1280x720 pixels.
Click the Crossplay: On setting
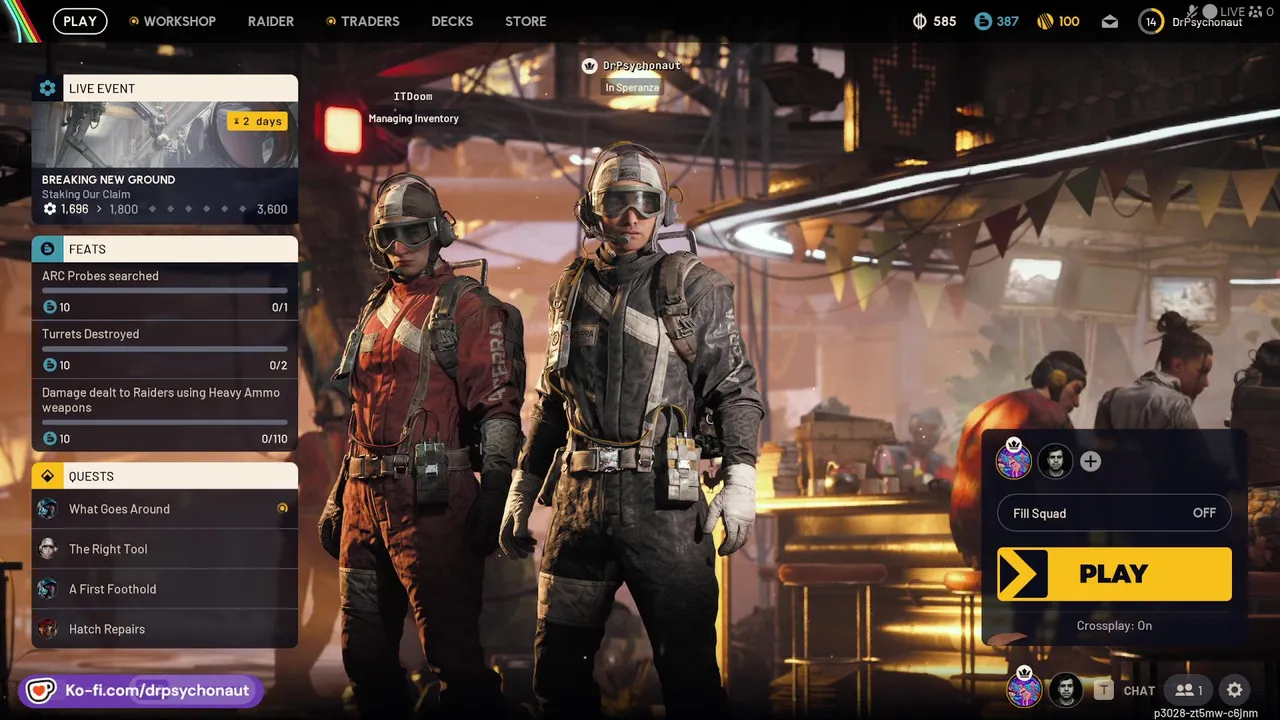tap(1114, 626)
